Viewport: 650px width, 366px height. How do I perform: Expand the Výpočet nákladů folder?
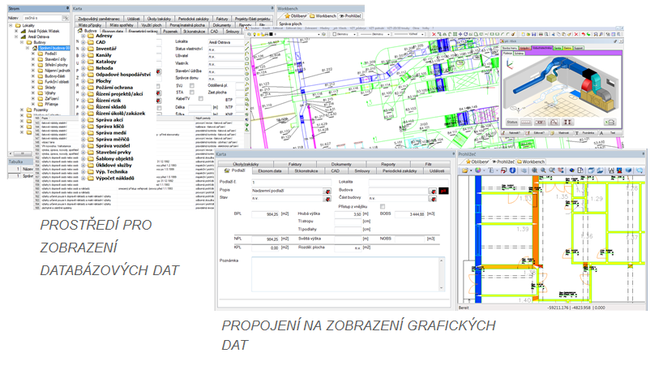pos(83,178)
